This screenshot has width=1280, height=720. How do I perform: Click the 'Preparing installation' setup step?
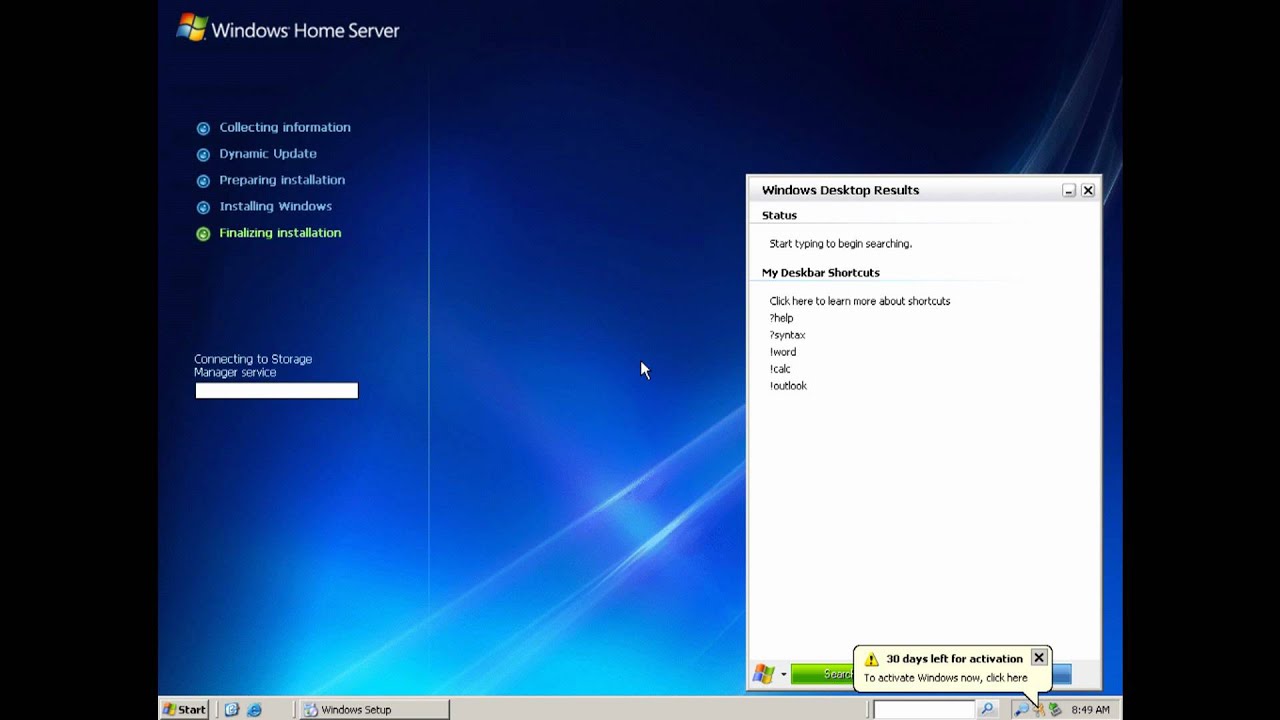[x=282, y=180]
